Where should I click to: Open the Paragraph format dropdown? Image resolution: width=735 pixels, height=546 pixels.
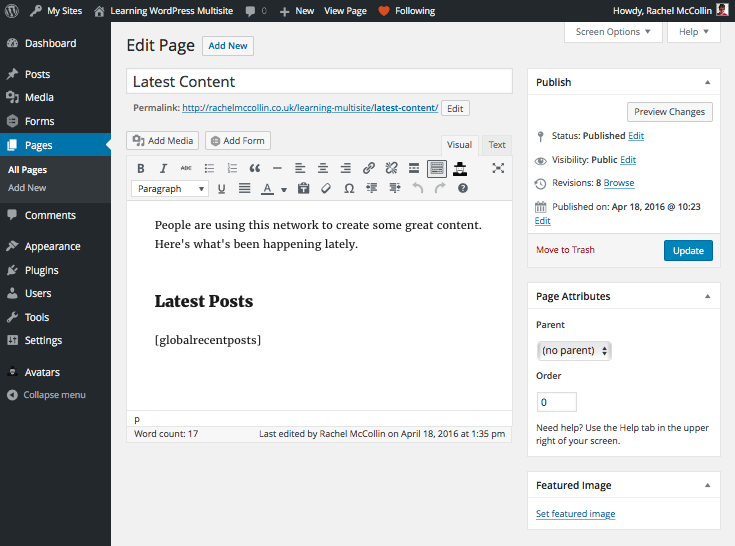170,189
